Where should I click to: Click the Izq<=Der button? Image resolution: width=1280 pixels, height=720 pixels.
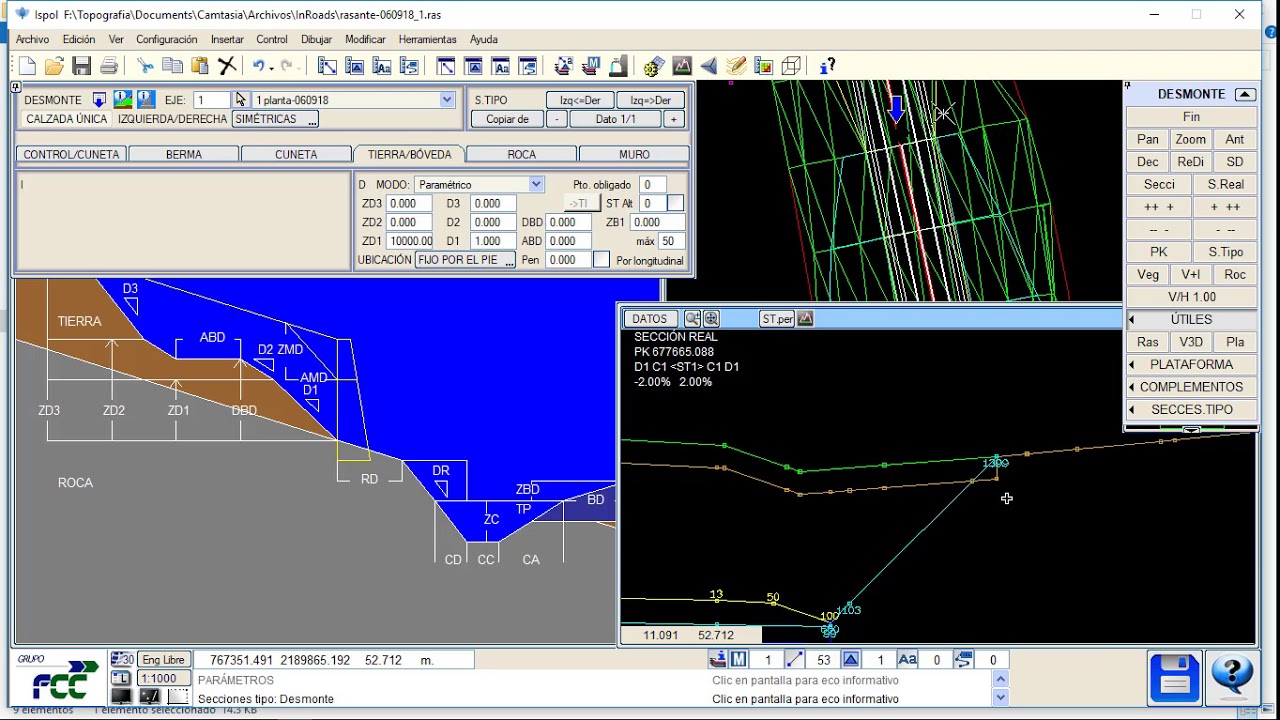tap(579, 100)
